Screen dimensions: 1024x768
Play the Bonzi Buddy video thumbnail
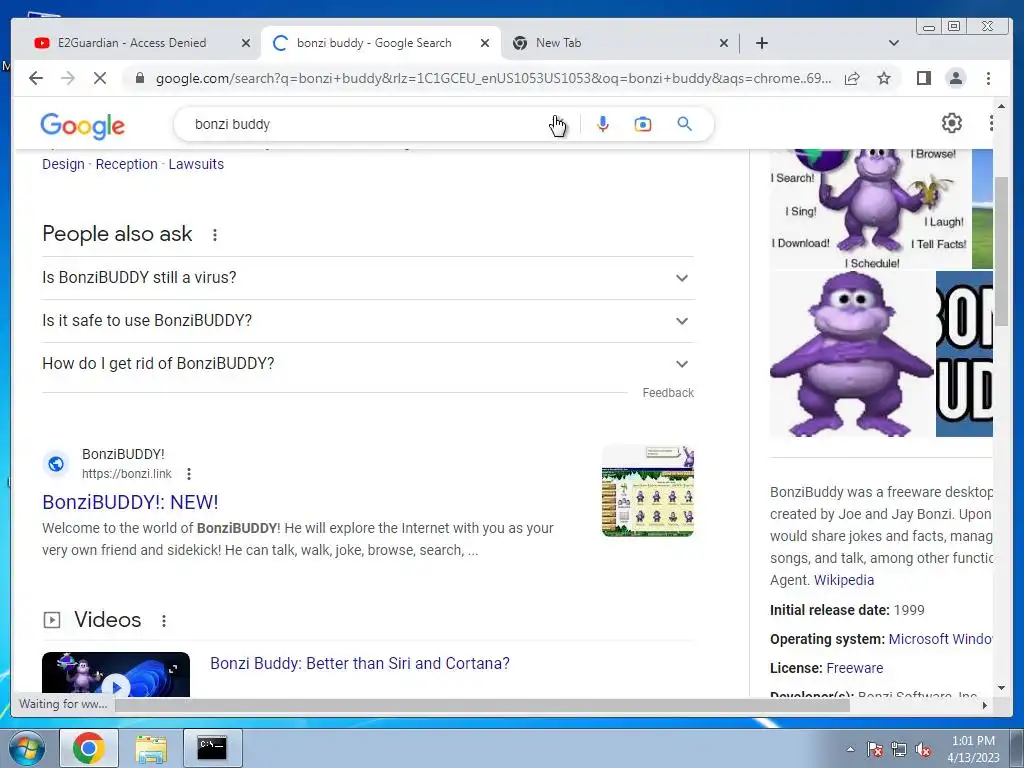pyautogui.click(x=116, y=675)
